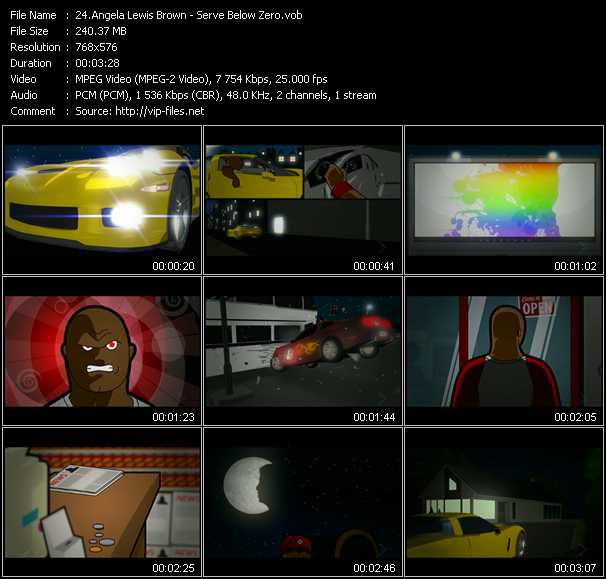Click the video codec line 'MPEG Video (MPEG-2 Video)'
This screenshot has height=579, width=606.
coord(142,79)
